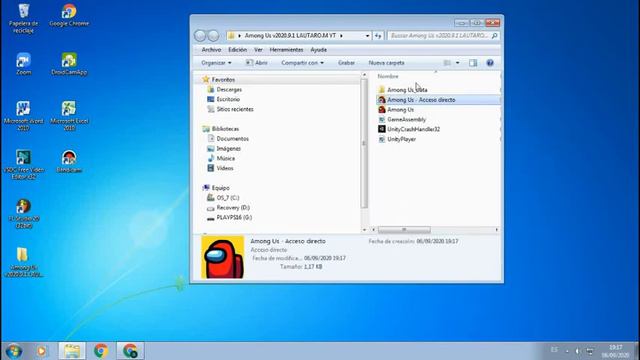Select Bibliotecas in the navigation pane
Viewport: 640px width, 360px height.
tap(221, 129)
